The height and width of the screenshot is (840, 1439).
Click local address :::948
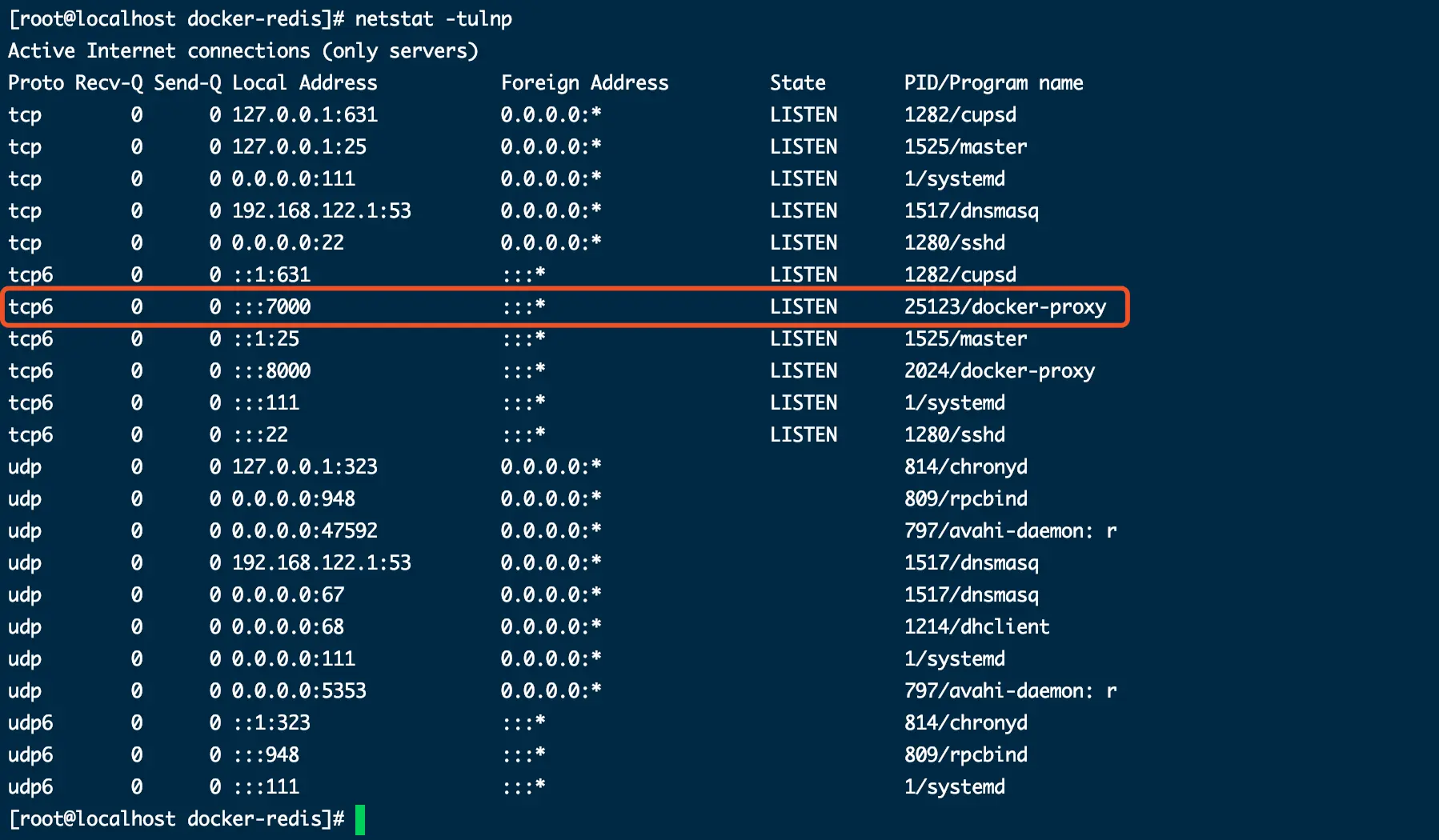click(267, 755)
